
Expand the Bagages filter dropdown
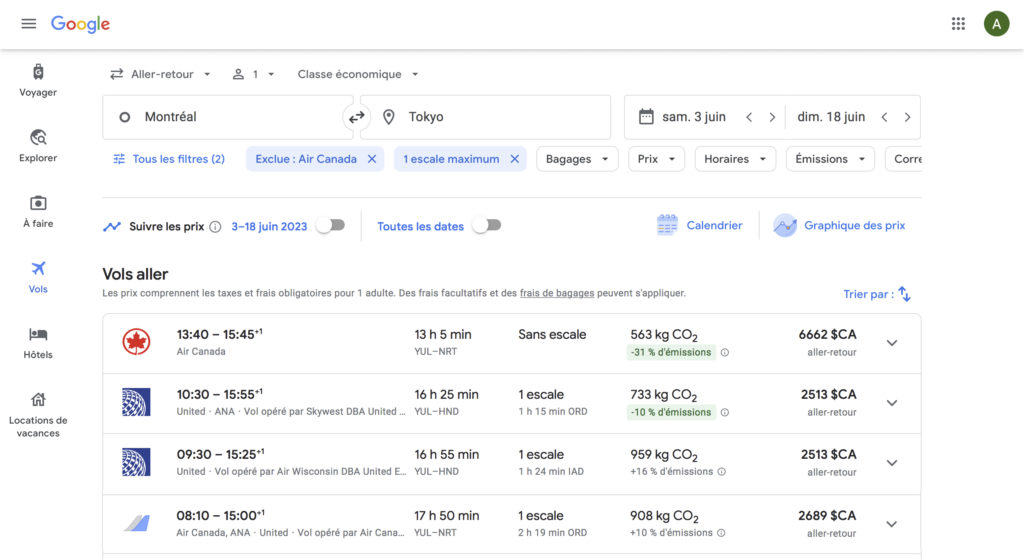[x=578, y=159]
